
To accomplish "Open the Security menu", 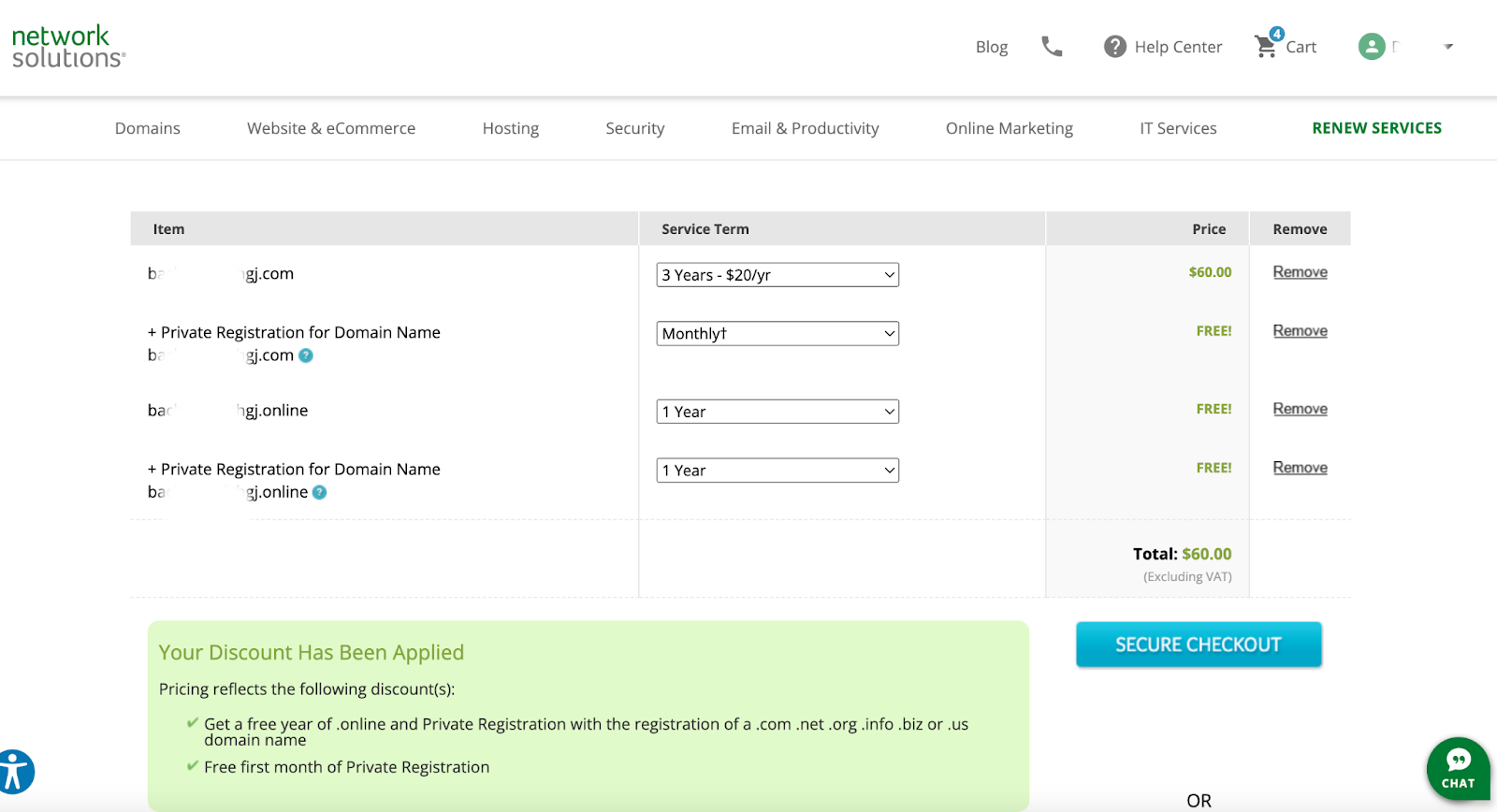I will pyautogui.click(x=635, y=128).
